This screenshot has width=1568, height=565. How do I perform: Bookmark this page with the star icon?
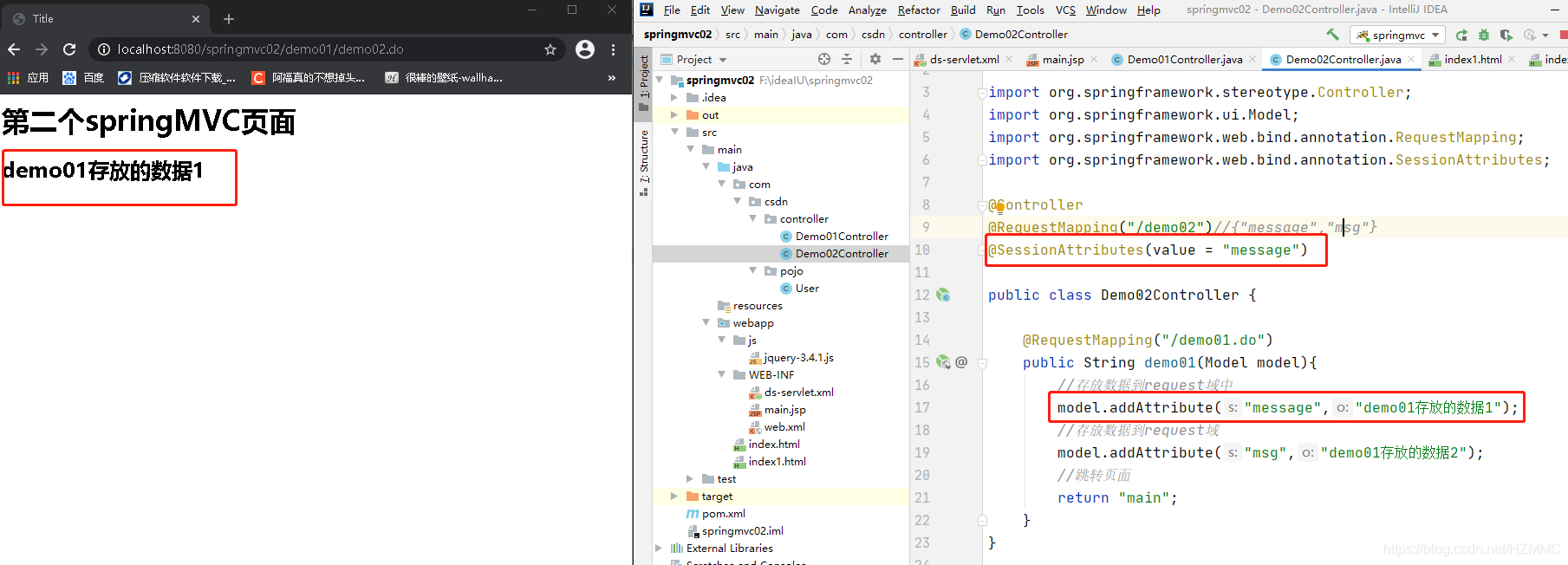[x=550, y=49]
